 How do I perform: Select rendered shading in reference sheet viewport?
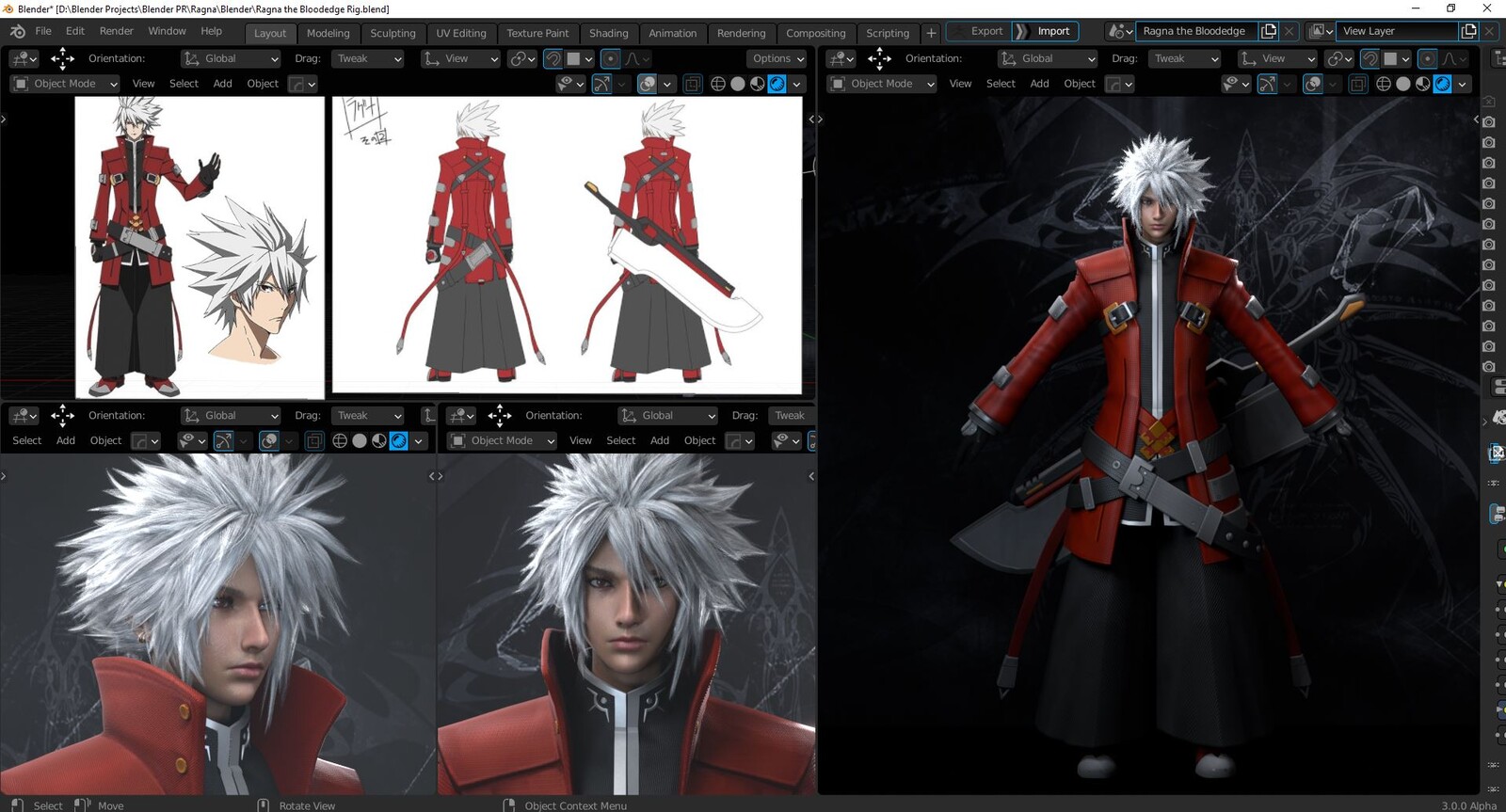coord(777,84)
